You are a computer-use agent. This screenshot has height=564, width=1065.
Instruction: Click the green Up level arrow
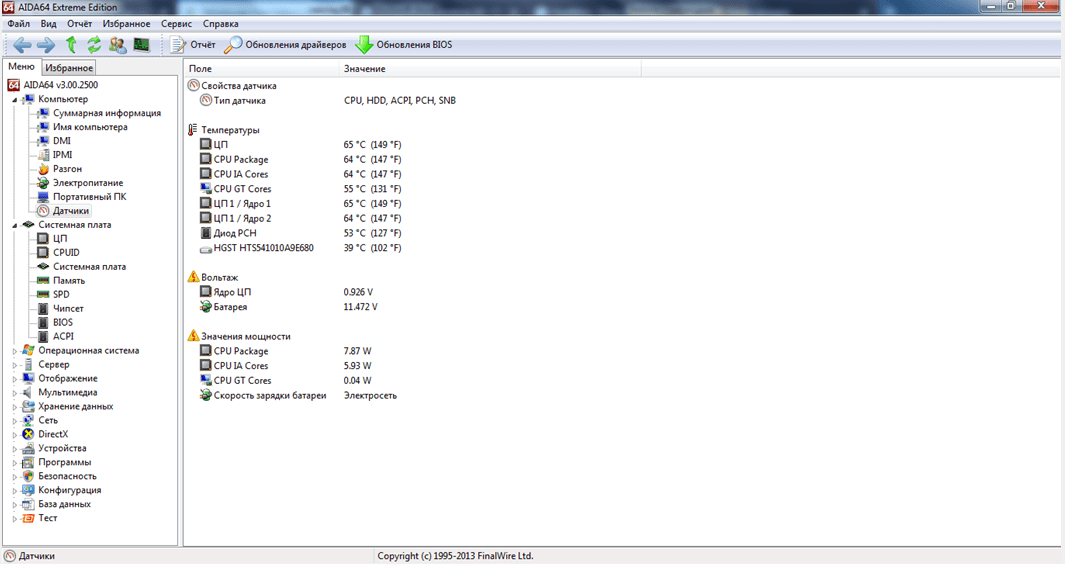(71, 45)
